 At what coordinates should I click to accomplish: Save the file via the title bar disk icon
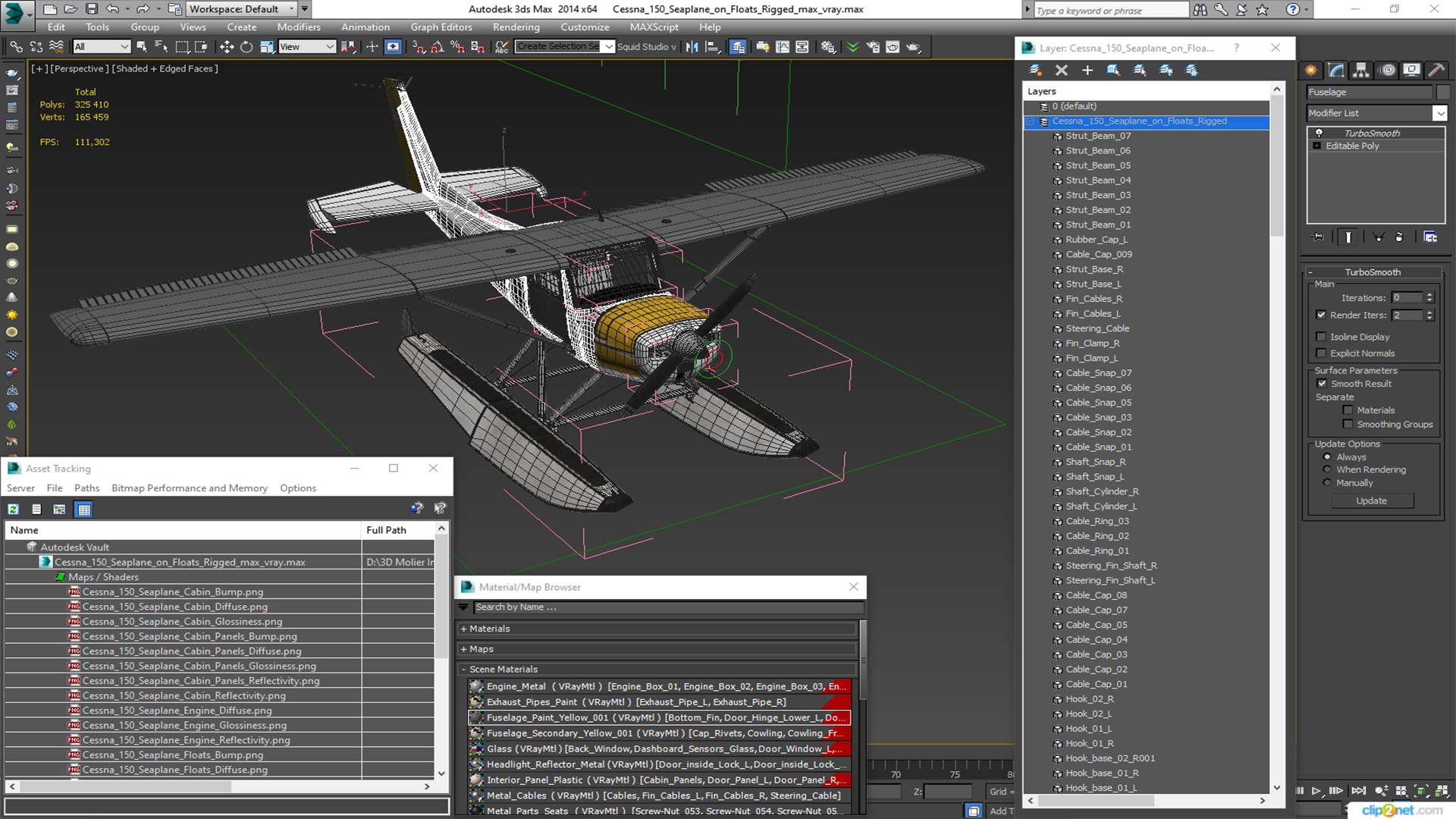pos(92,9)
